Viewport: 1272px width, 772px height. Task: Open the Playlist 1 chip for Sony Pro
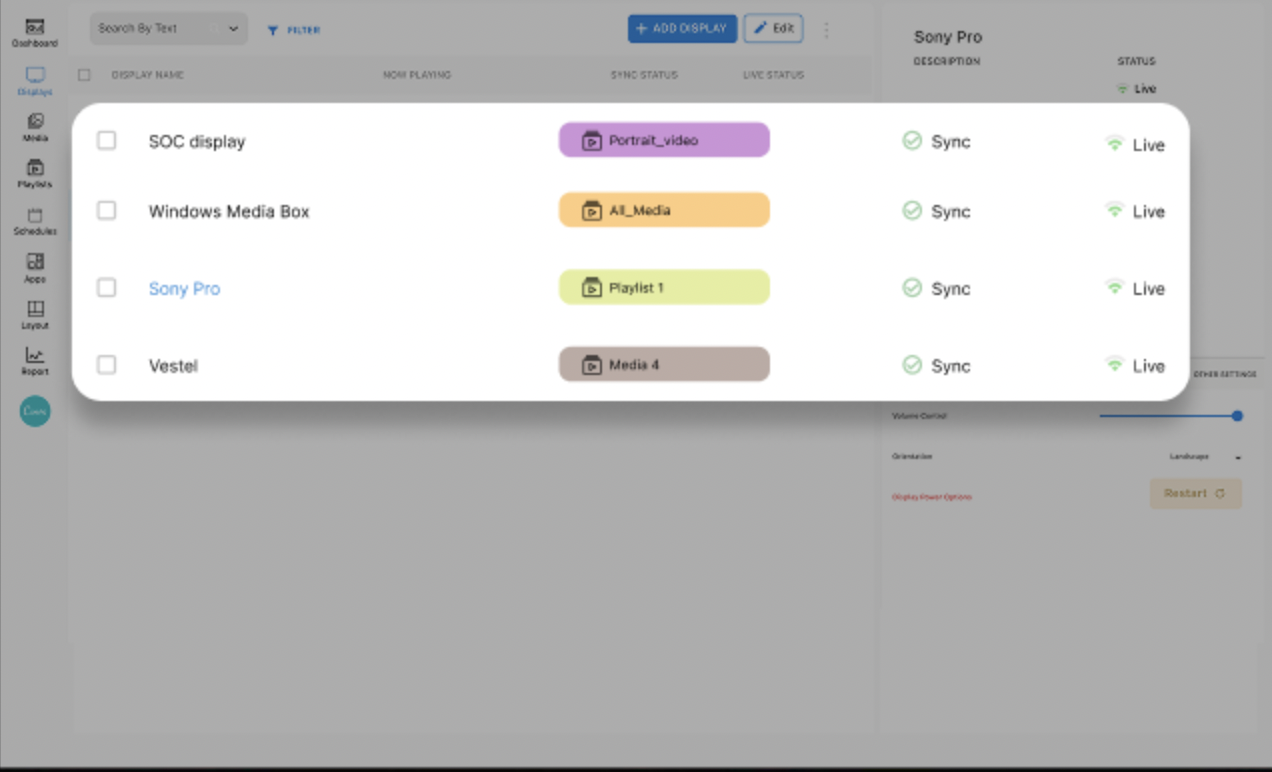(x=663, y=287)
